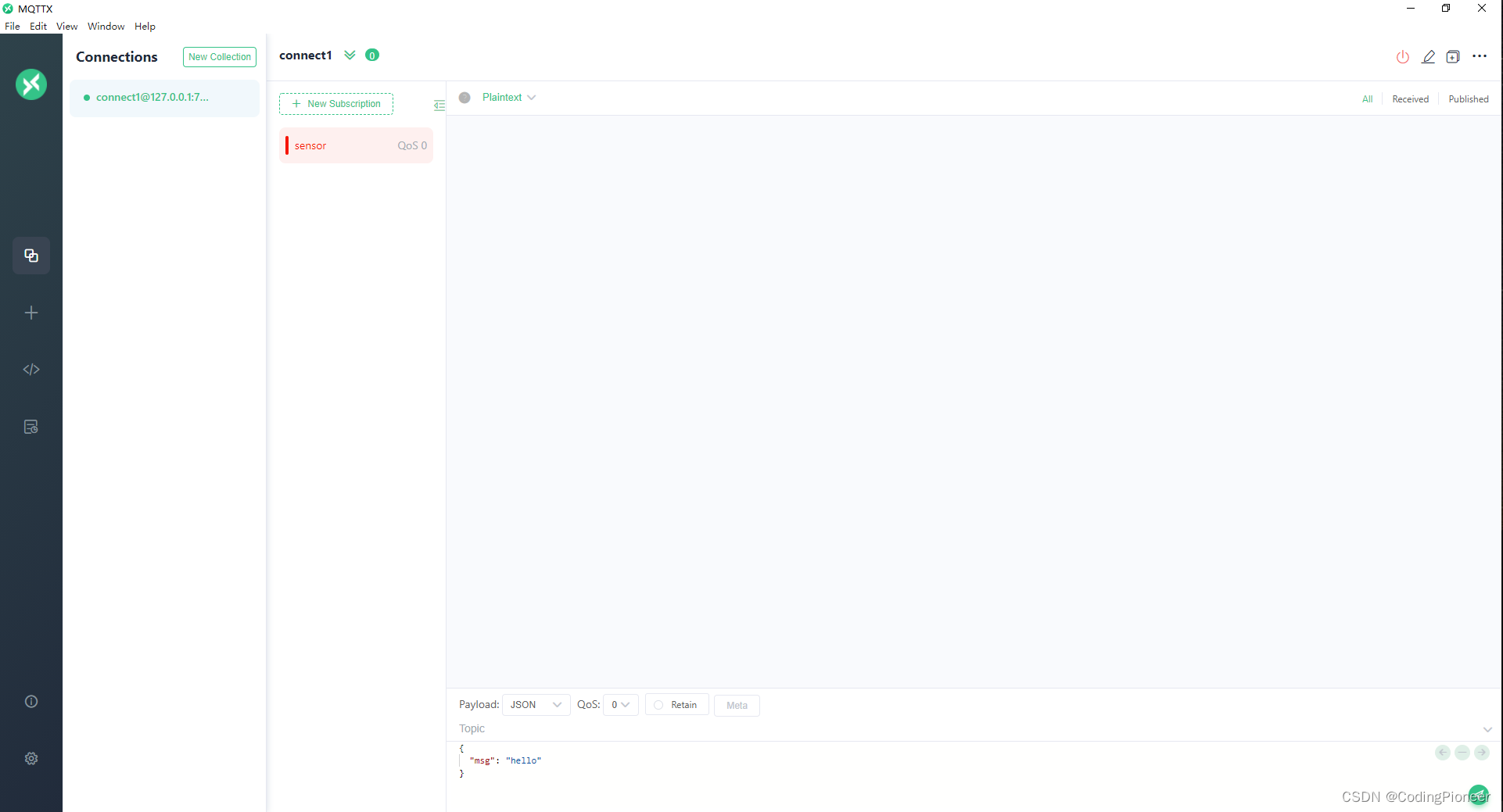Click the MQTTX logo in the sidebar
The height and width of the screenshot is (812, 1503).
(x=31, y=84)
